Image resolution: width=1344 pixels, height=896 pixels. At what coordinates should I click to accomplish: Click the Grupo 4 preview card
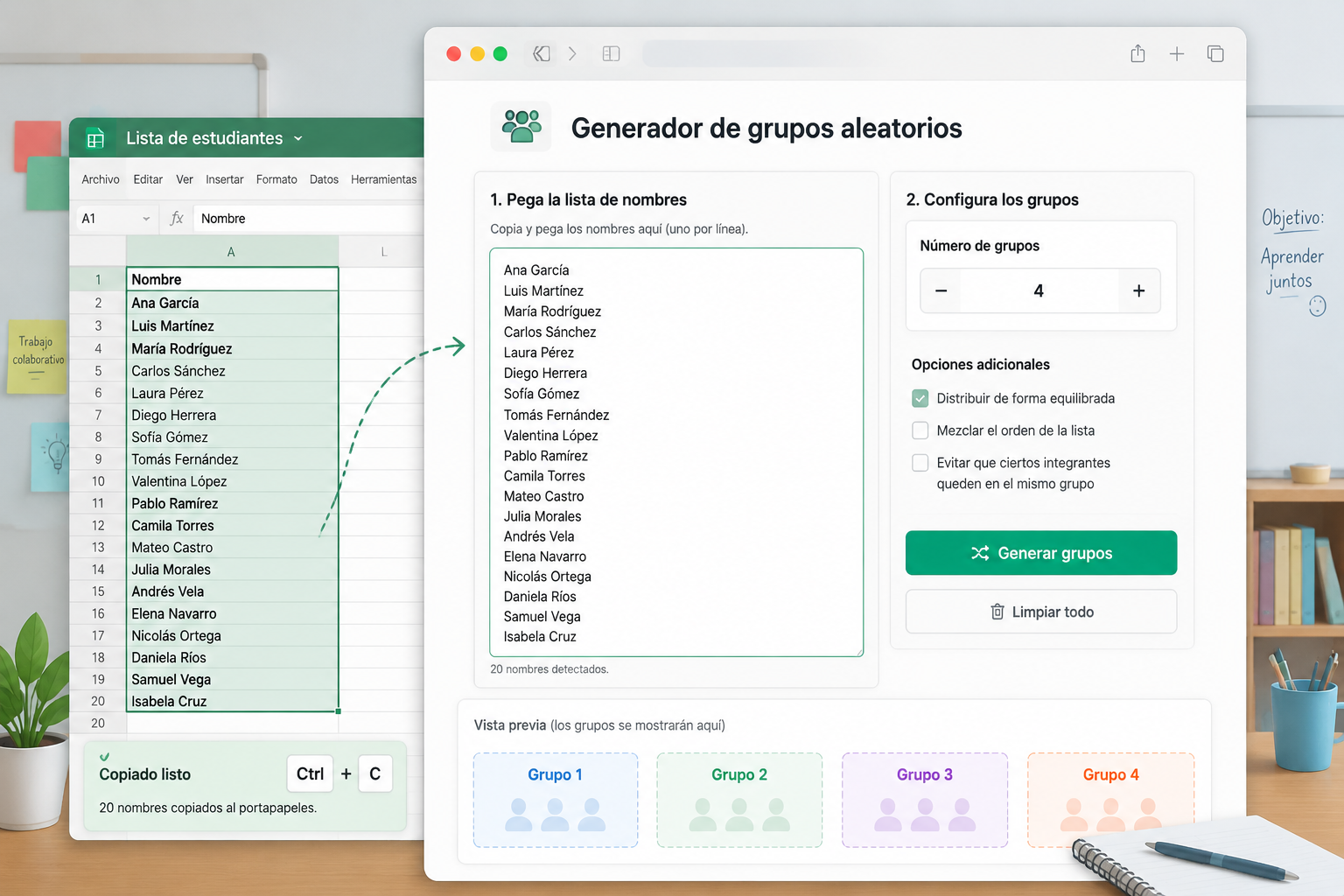[x=1111, y=800]
